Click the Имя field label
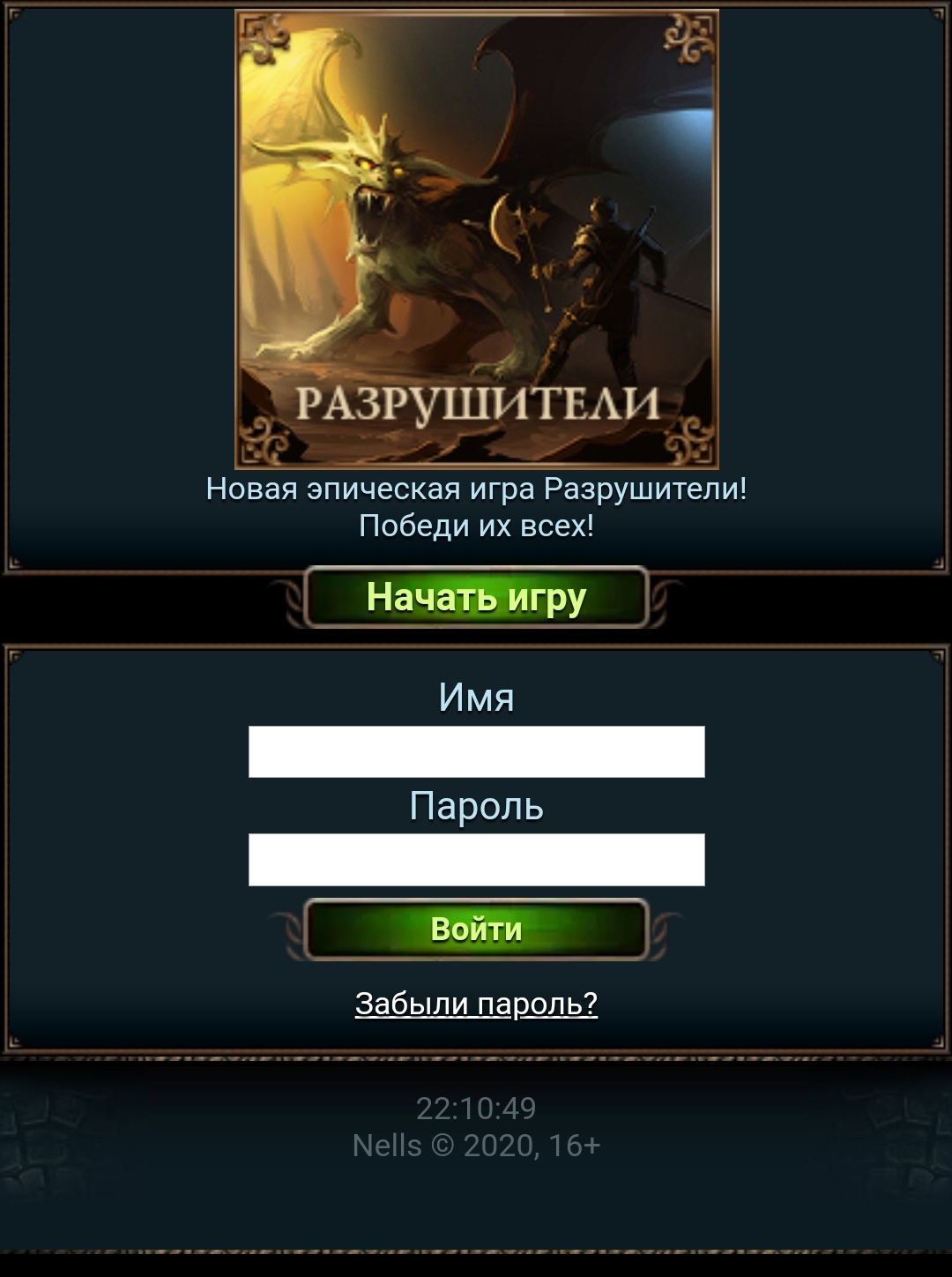The width and height of the screenshot is (952, 1277). coord(476,697)
